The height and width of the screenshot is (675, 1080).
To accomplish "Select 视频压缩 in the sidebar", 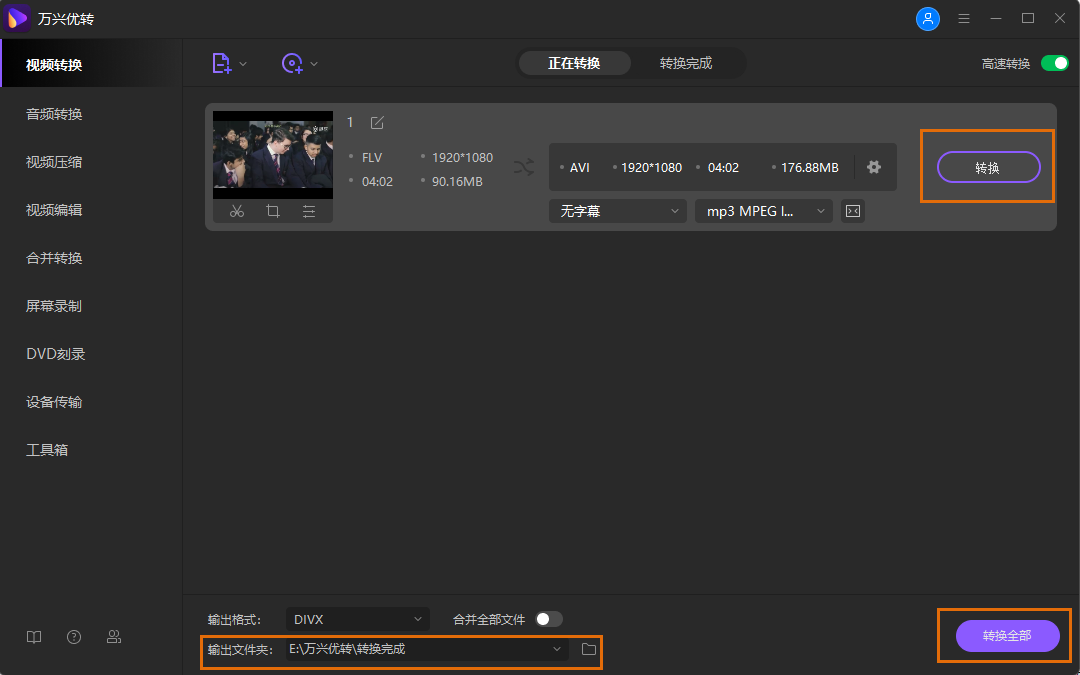I will [54, 162].
